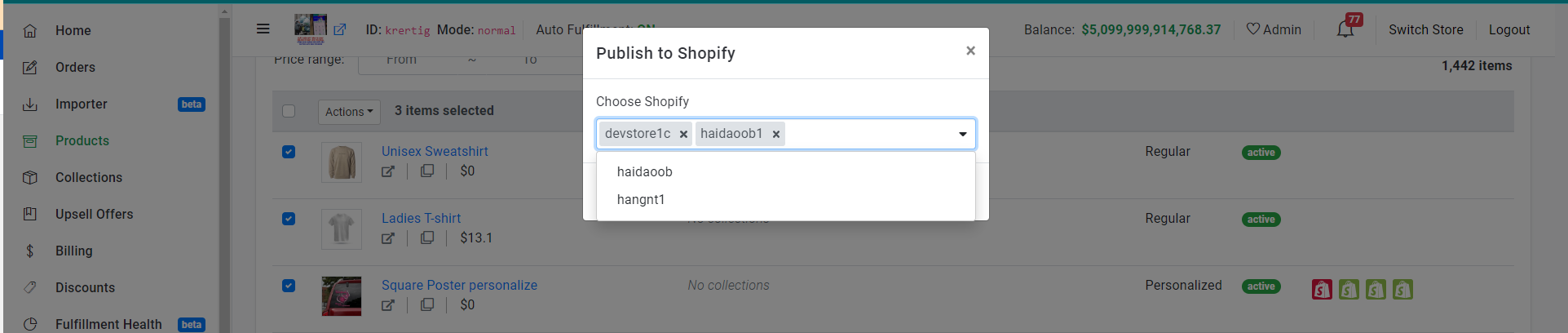Open the notifications bell icon
1568x333 pixels.
coord(1345,29)
